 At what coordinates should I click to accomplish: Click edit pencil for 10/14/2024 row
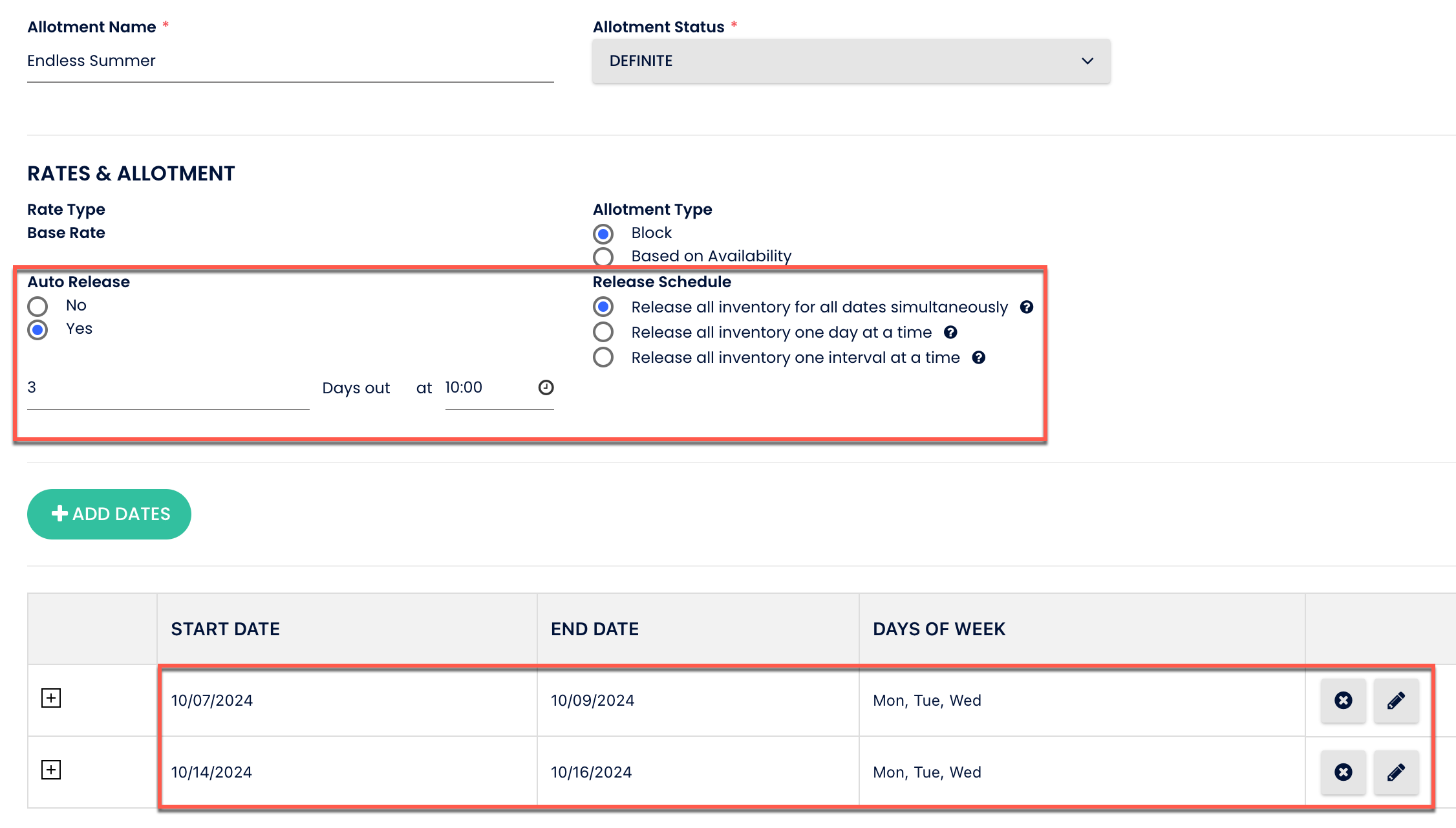click(1396, 772)
